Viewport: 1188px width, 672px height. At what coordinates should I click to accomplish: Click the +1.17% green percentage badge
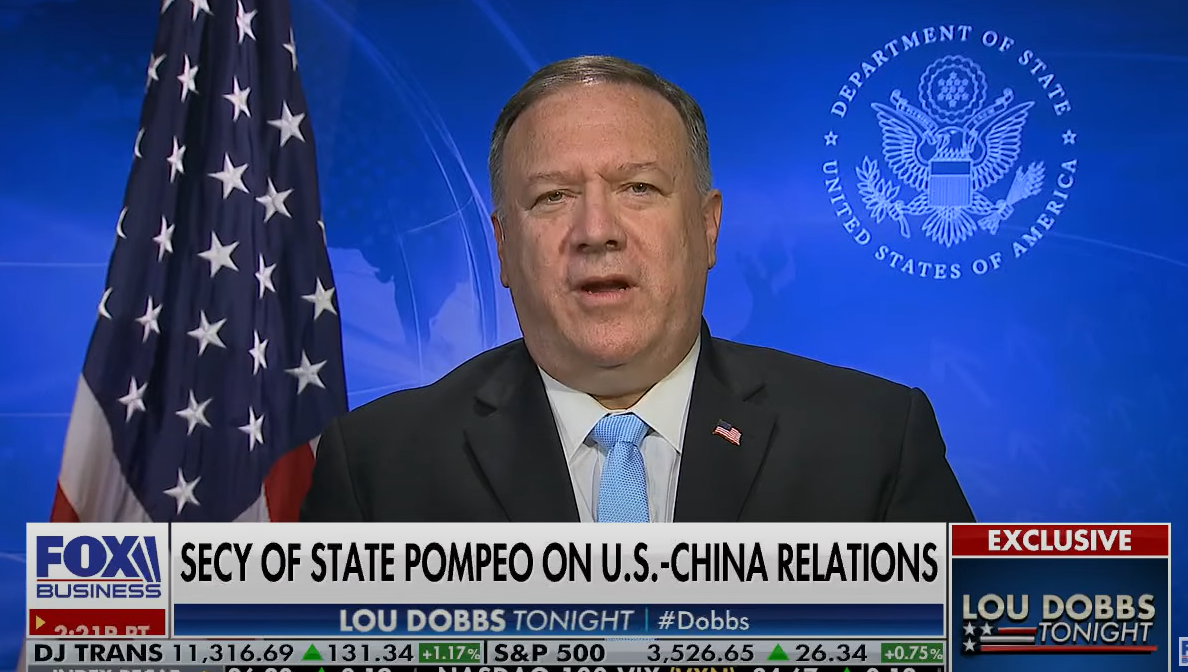pyautogui.click(x=450, y=652)
